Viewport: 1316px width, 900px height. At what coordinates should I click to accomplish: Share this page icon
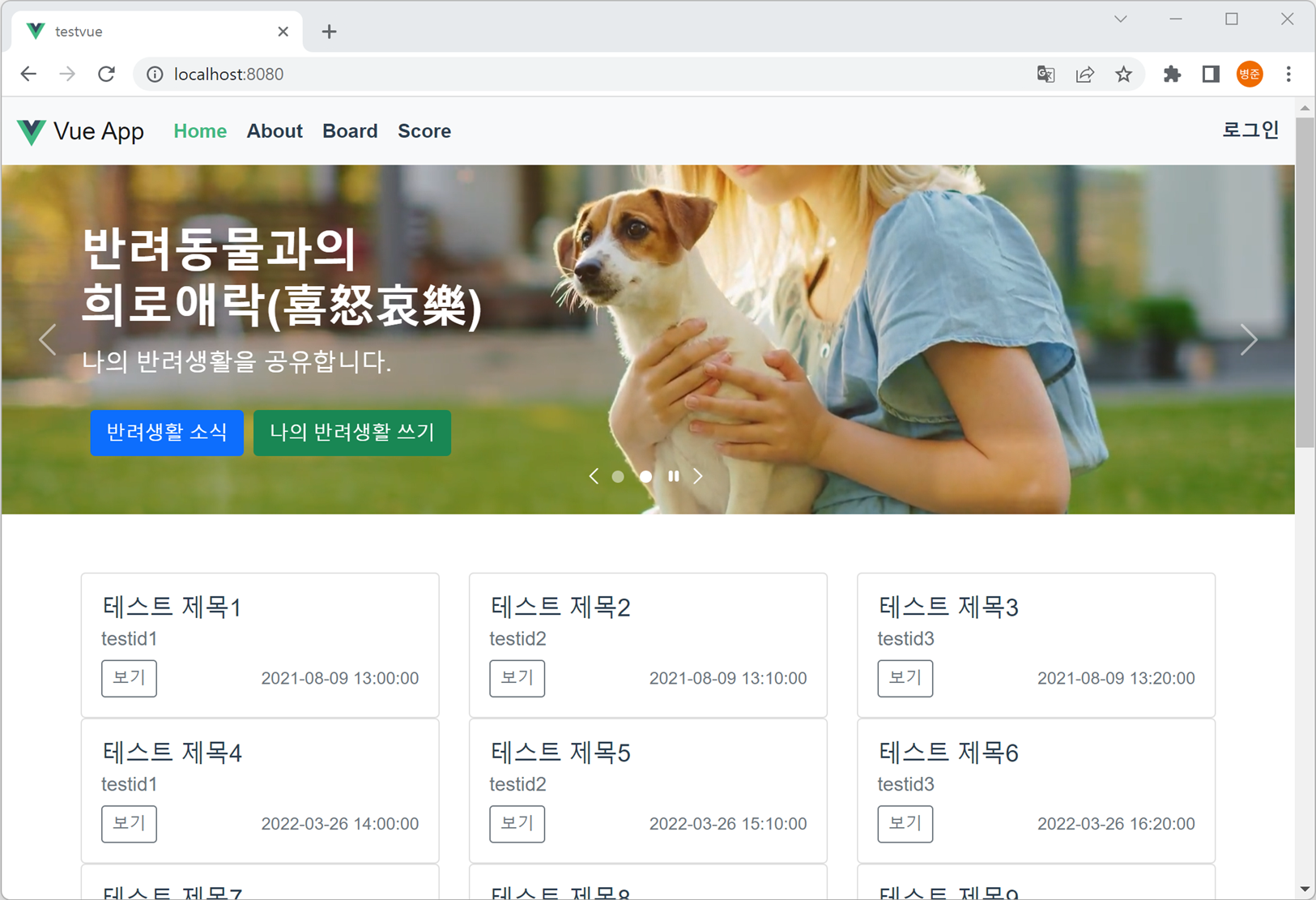click(x=1084, y=75)
